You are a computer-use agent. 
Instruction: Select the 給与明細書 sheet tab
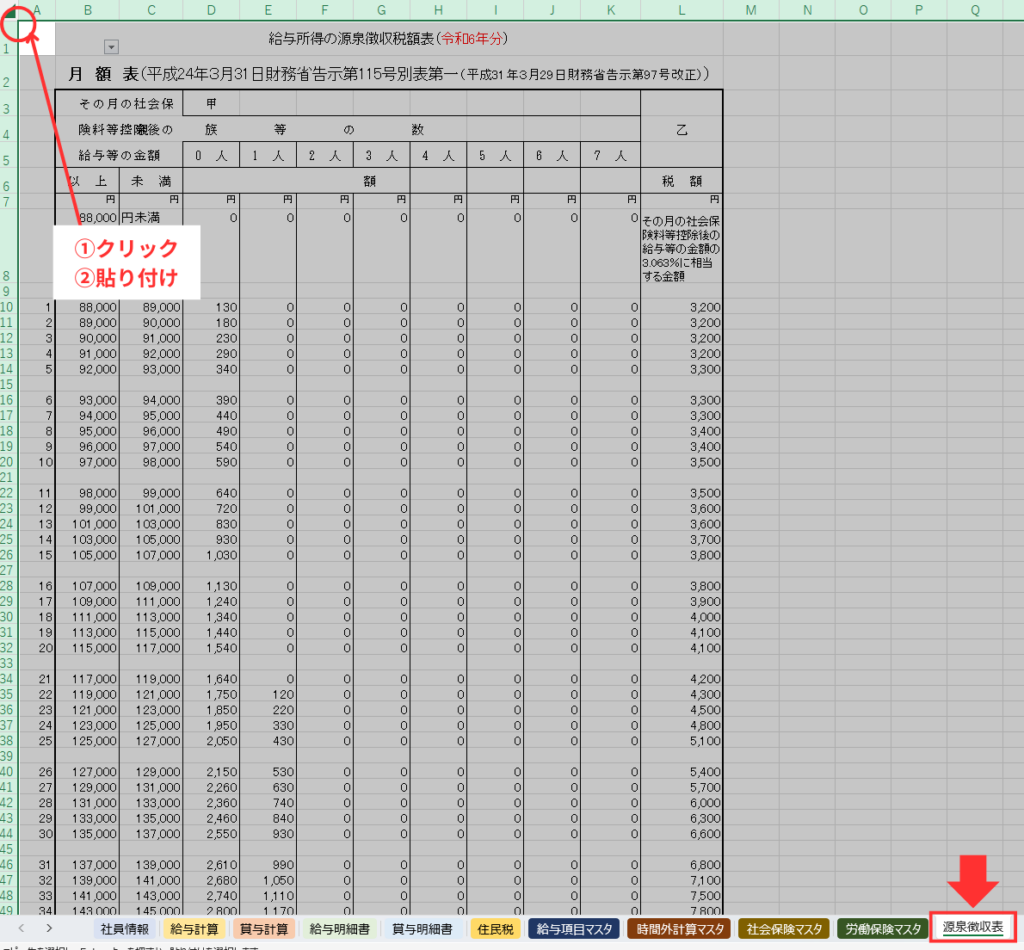[339, 929]
